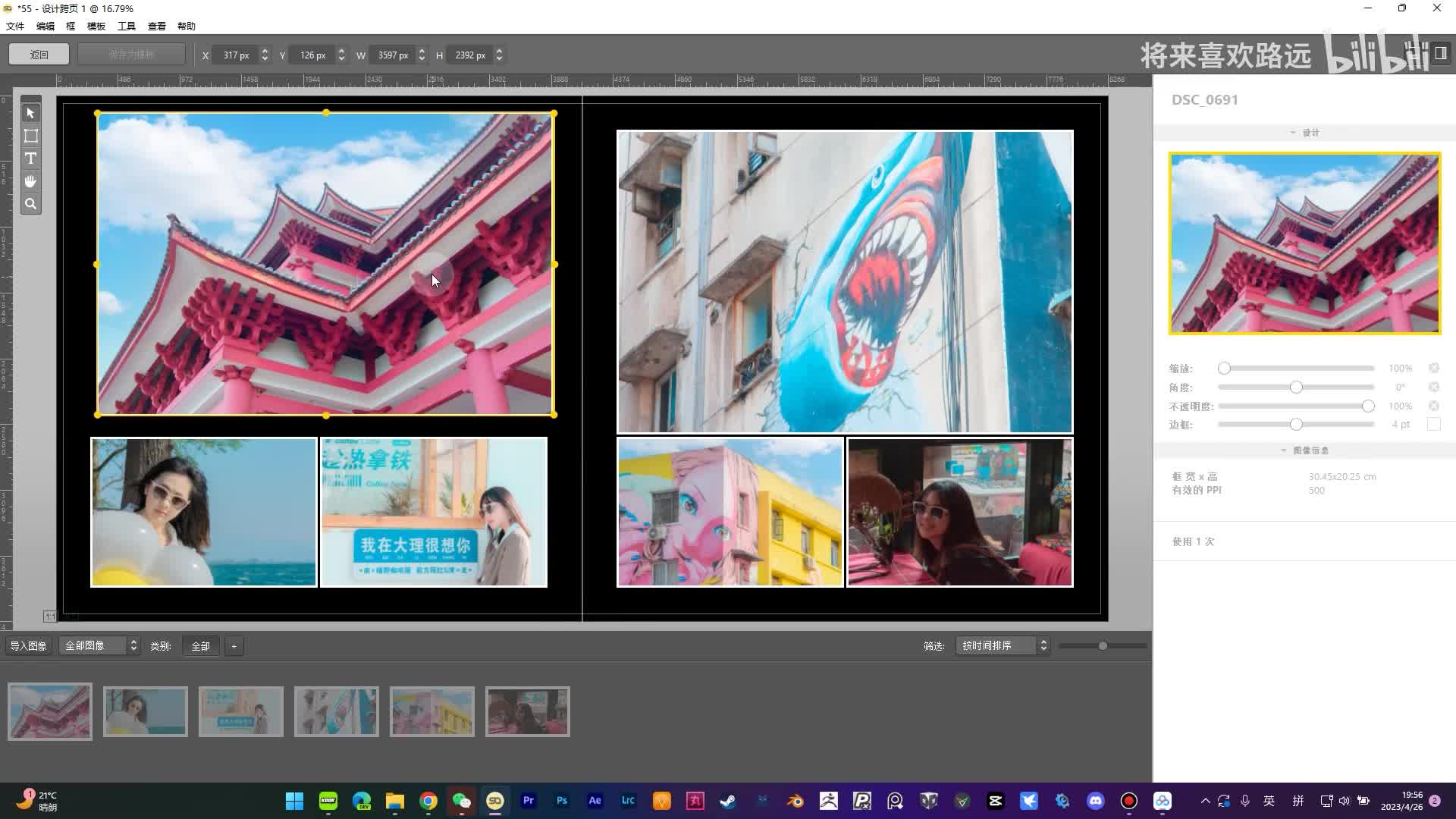Open the 文件 menu

[x=15, y=26]
